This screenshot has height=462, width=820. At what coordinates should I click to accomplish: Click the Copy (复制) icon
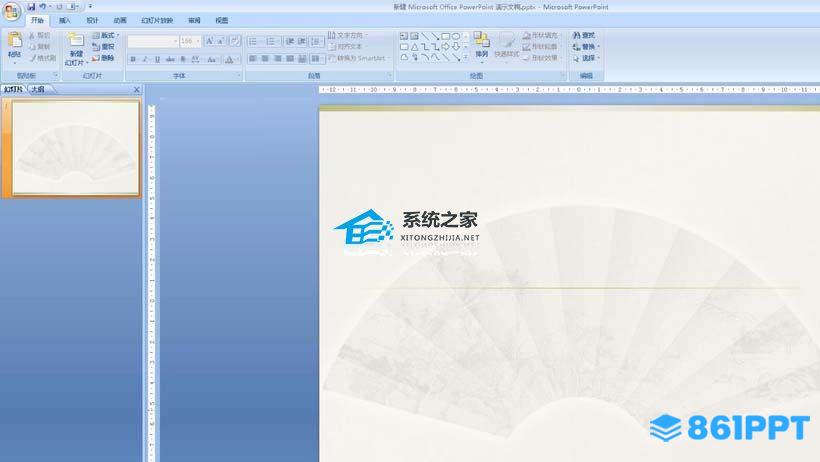pos(32,47)
